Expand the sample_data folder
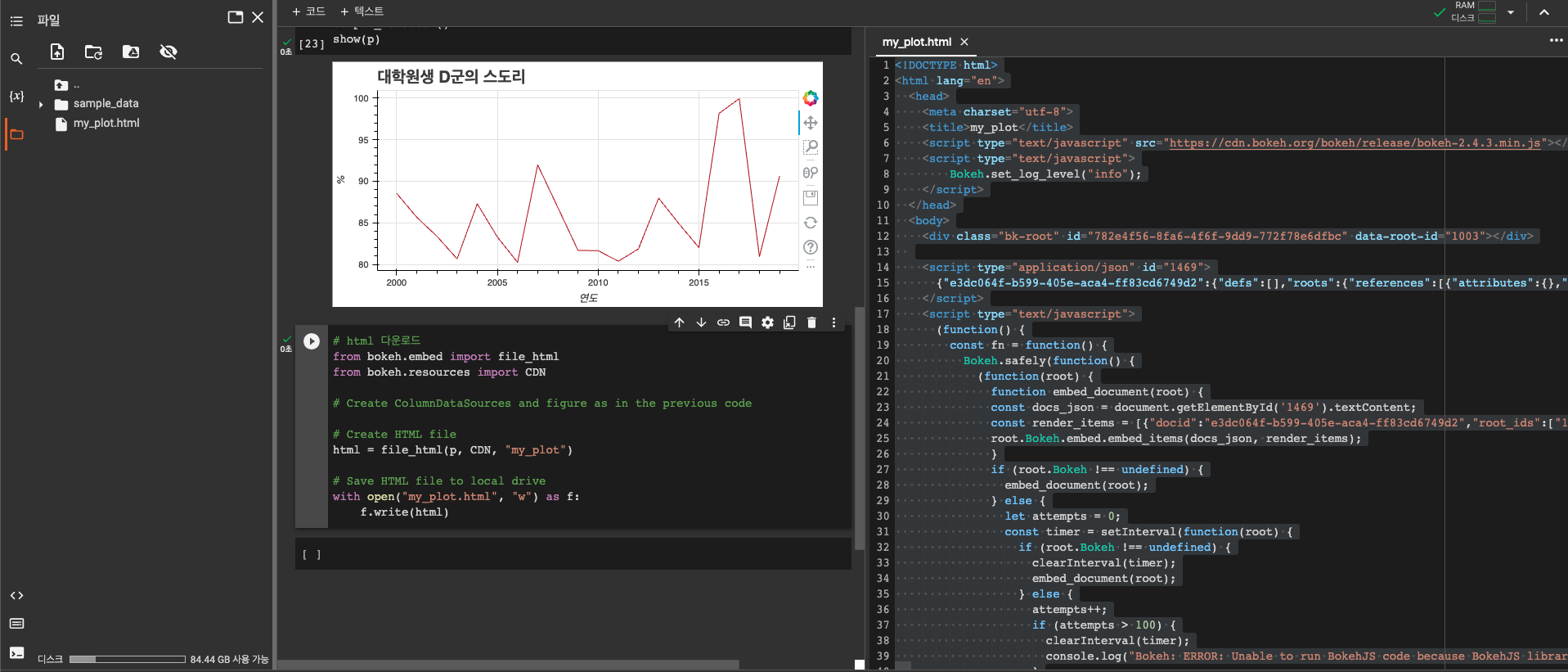This screenshot has width=1568, height=672. tap(41, 104)
